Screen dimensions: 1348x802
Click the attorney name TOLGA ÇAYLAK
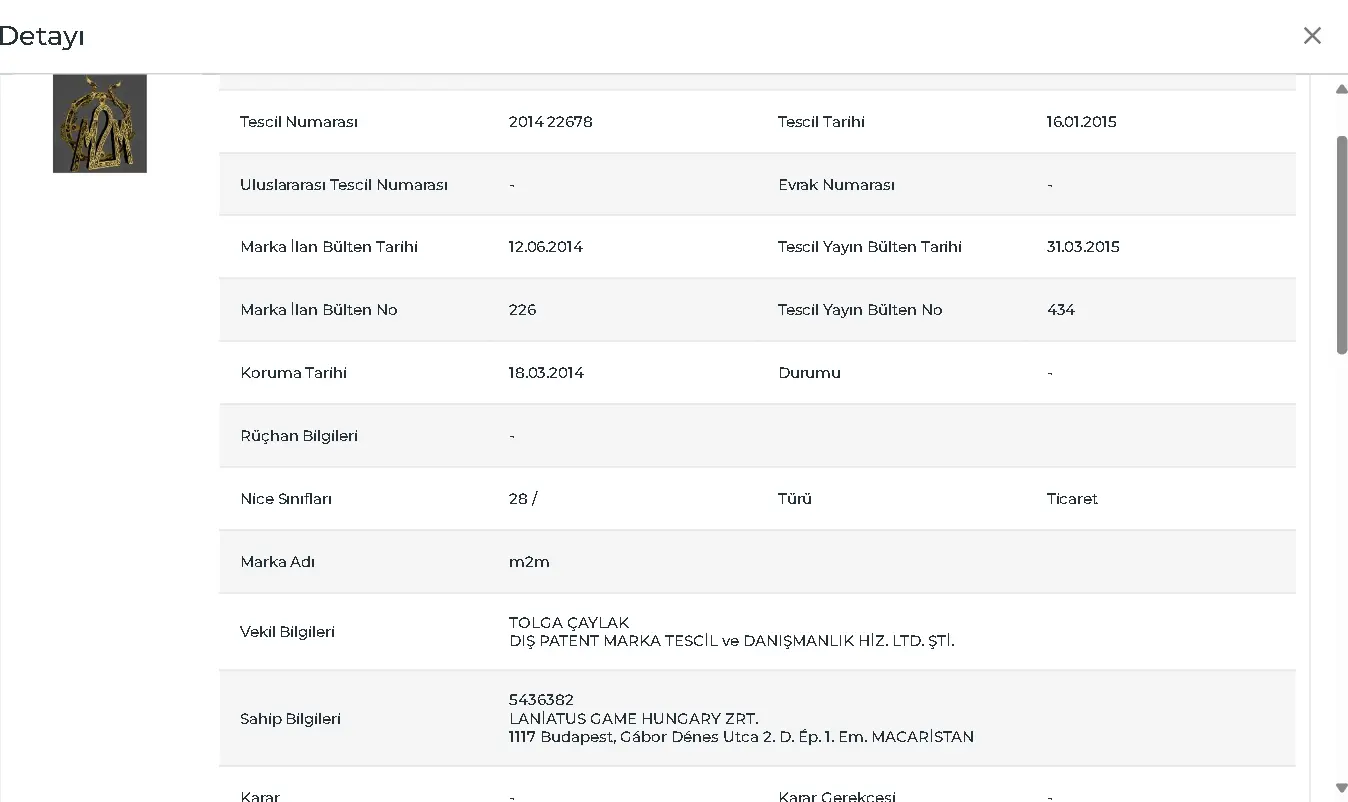(x=569, y=623)
